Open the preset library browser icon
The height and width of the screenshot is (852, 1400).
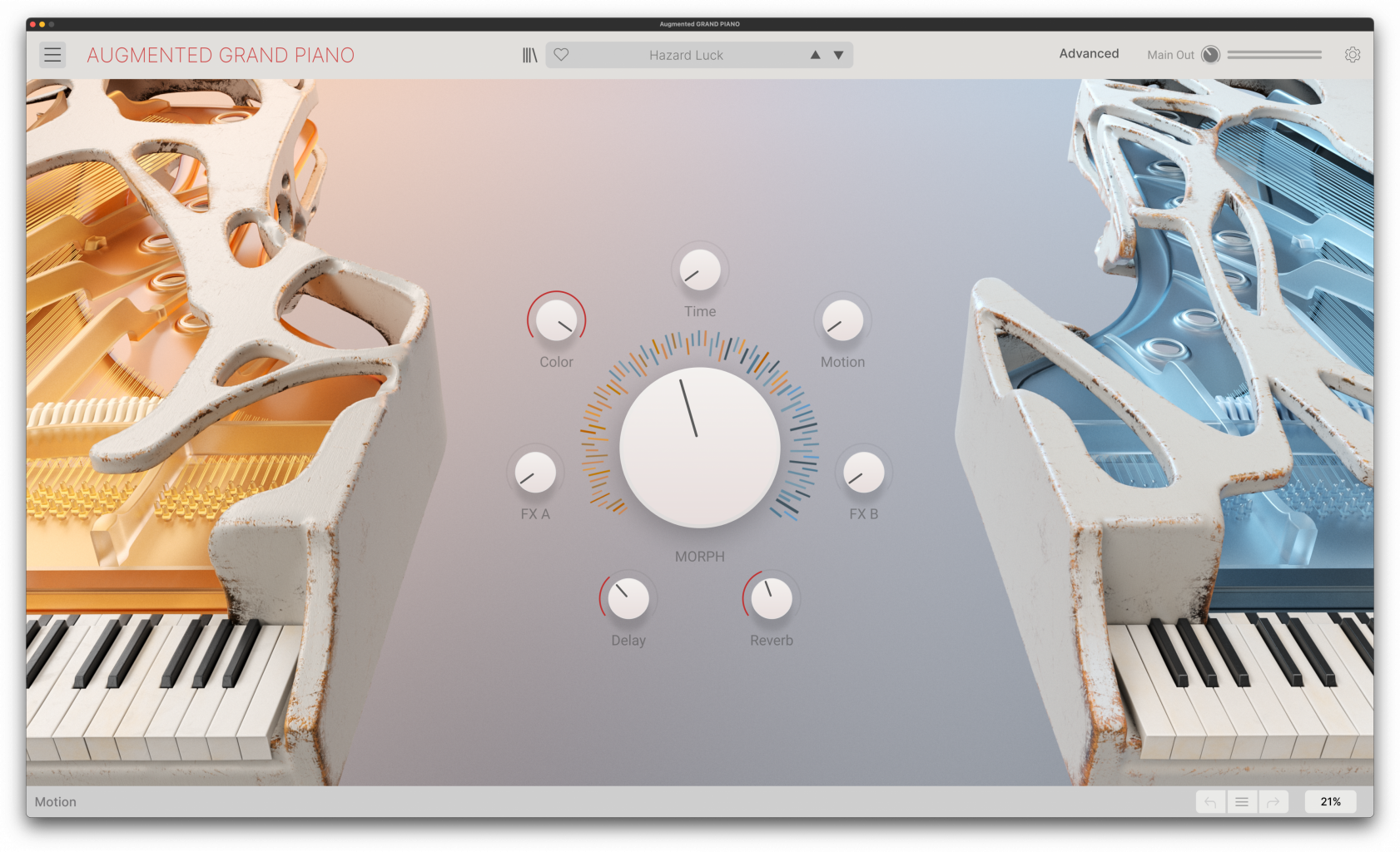click(x=529, y=54)
